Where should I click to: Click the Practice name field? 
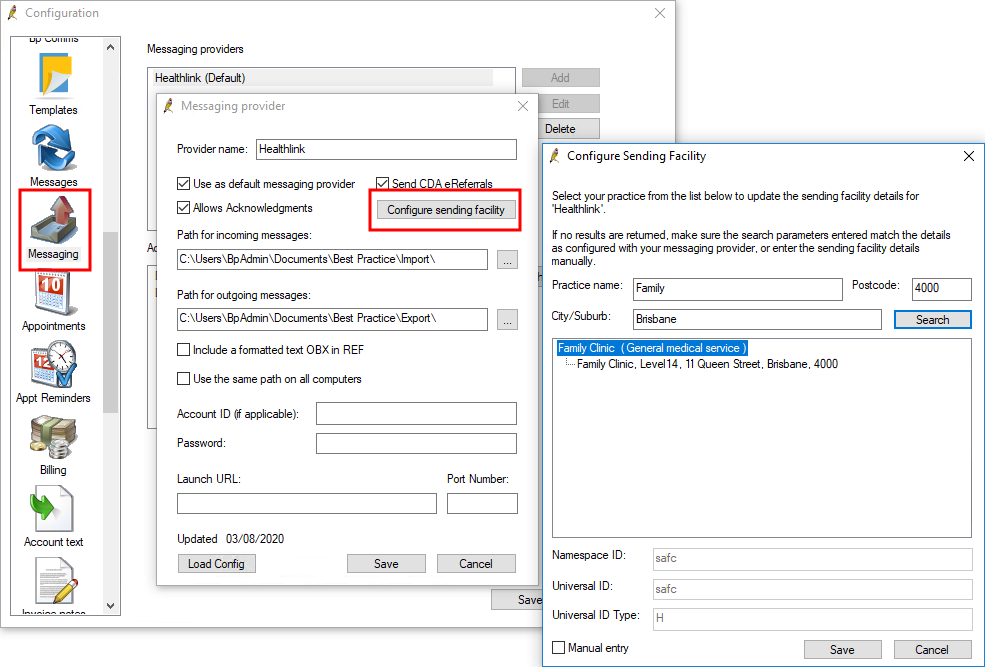click(x=737, y=289)
